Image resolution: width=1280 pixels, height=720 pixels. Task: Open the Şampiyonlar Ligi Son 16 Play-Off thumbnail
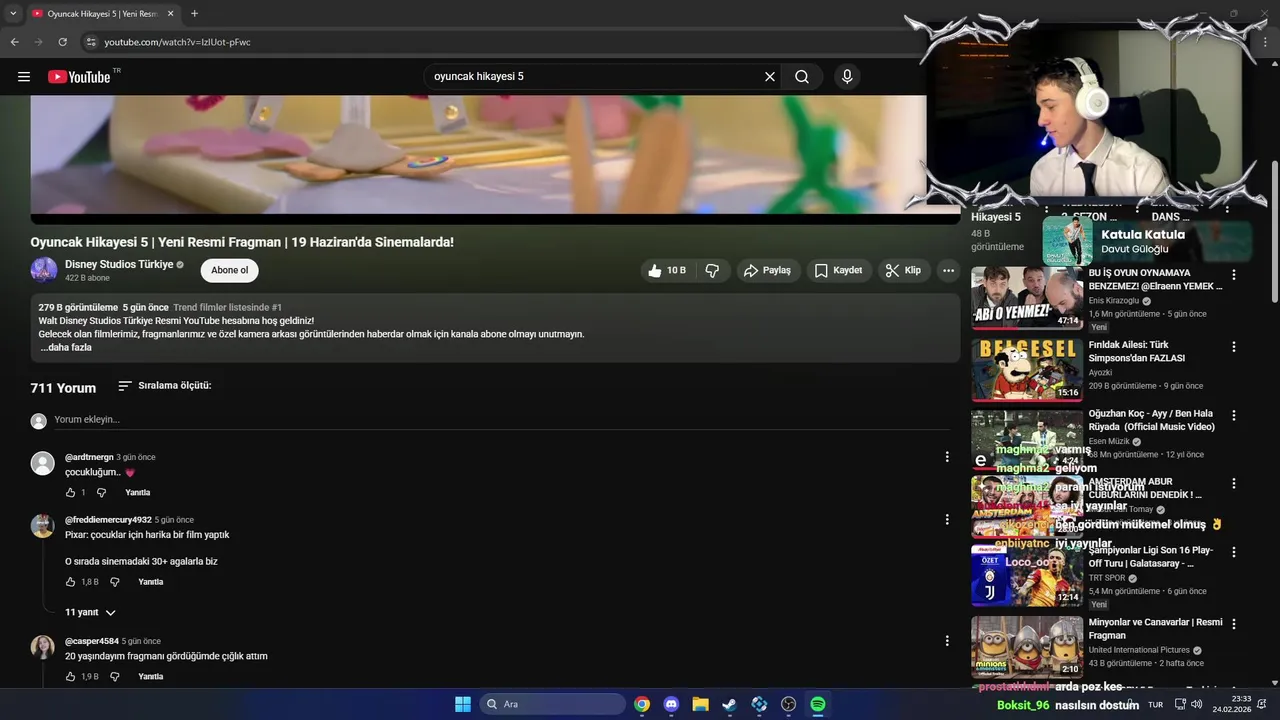click(1027, 575)
